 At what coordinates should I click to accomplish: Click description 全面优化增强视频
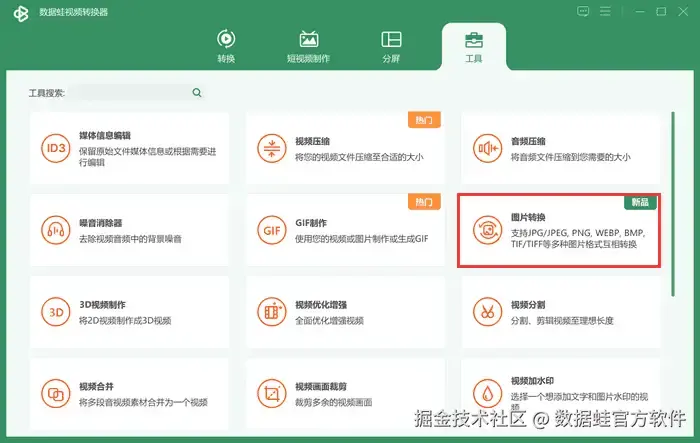coord(329,321)
